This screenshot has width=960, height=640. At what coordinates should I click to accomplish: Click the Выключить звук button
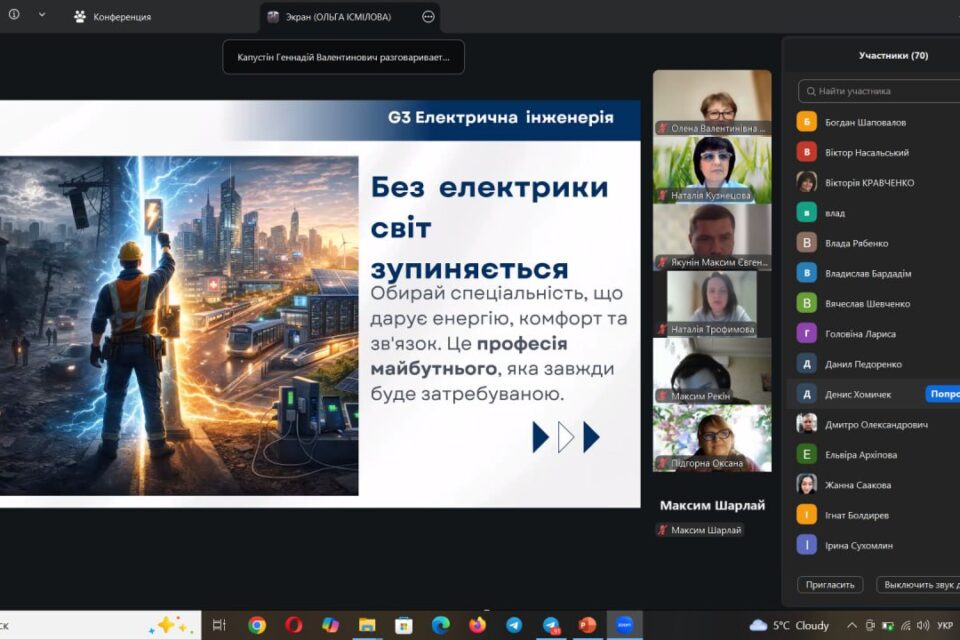click(918, 585)
